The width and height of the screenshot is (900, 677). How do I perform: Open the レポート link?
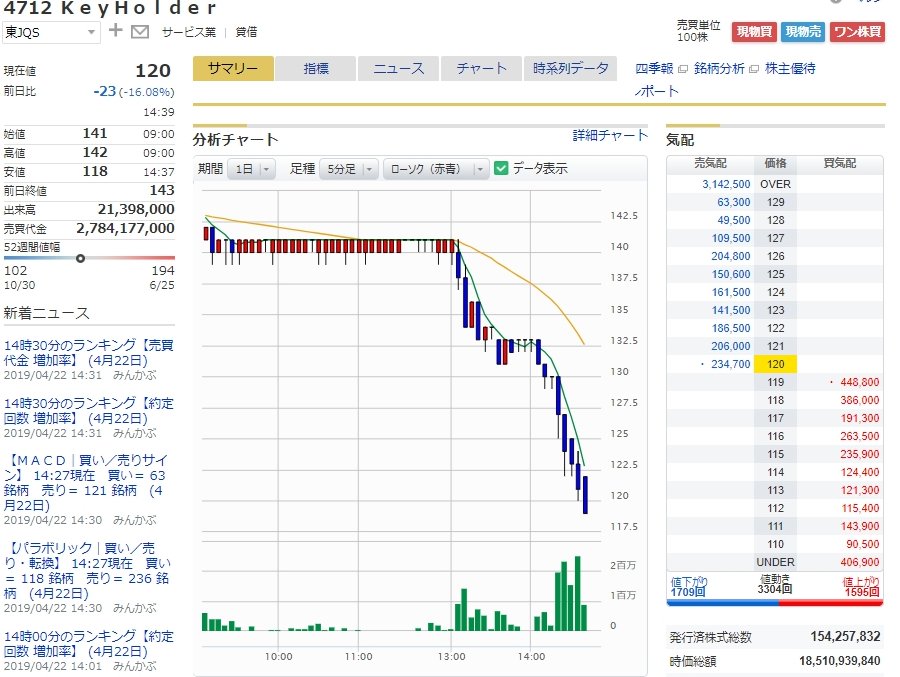657,91
